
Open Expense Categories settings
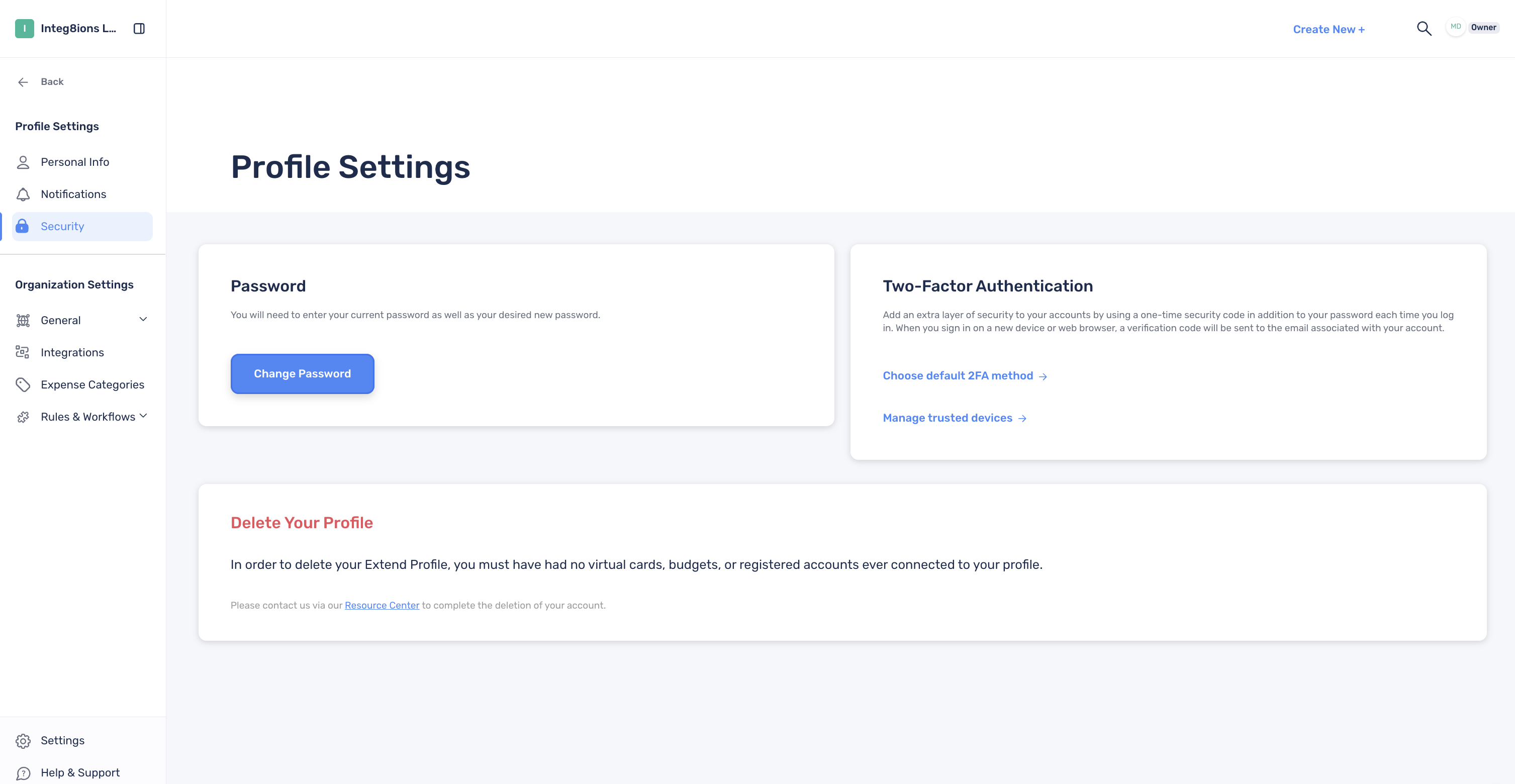click(x=82, y=384)
